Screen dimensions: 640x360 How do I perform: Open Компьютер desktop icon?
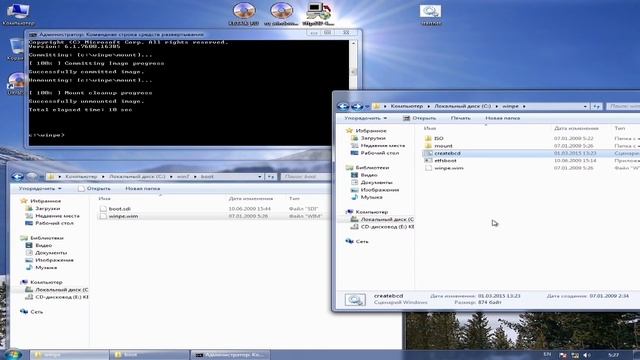pyautogui.click(x=18, y=14)
